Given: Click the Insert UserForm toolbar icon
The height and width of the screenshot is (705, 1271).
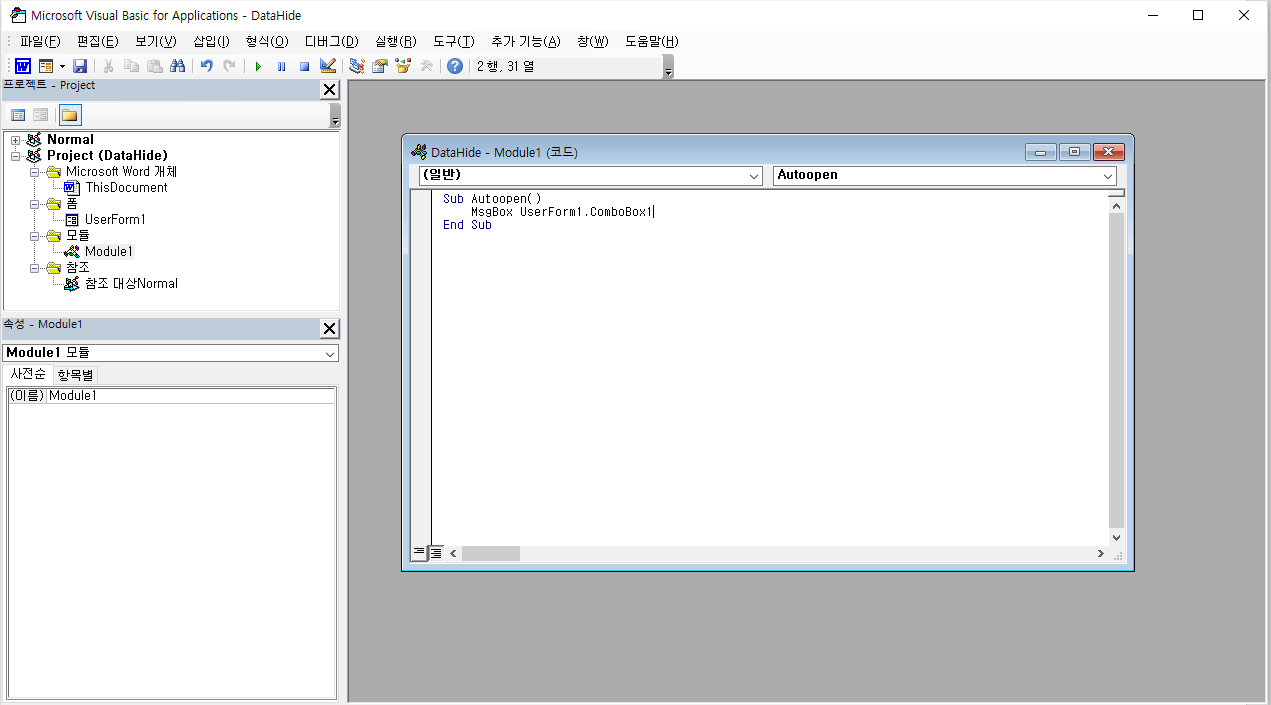Looking at the screenshot, I should click(x=46, y=66).
